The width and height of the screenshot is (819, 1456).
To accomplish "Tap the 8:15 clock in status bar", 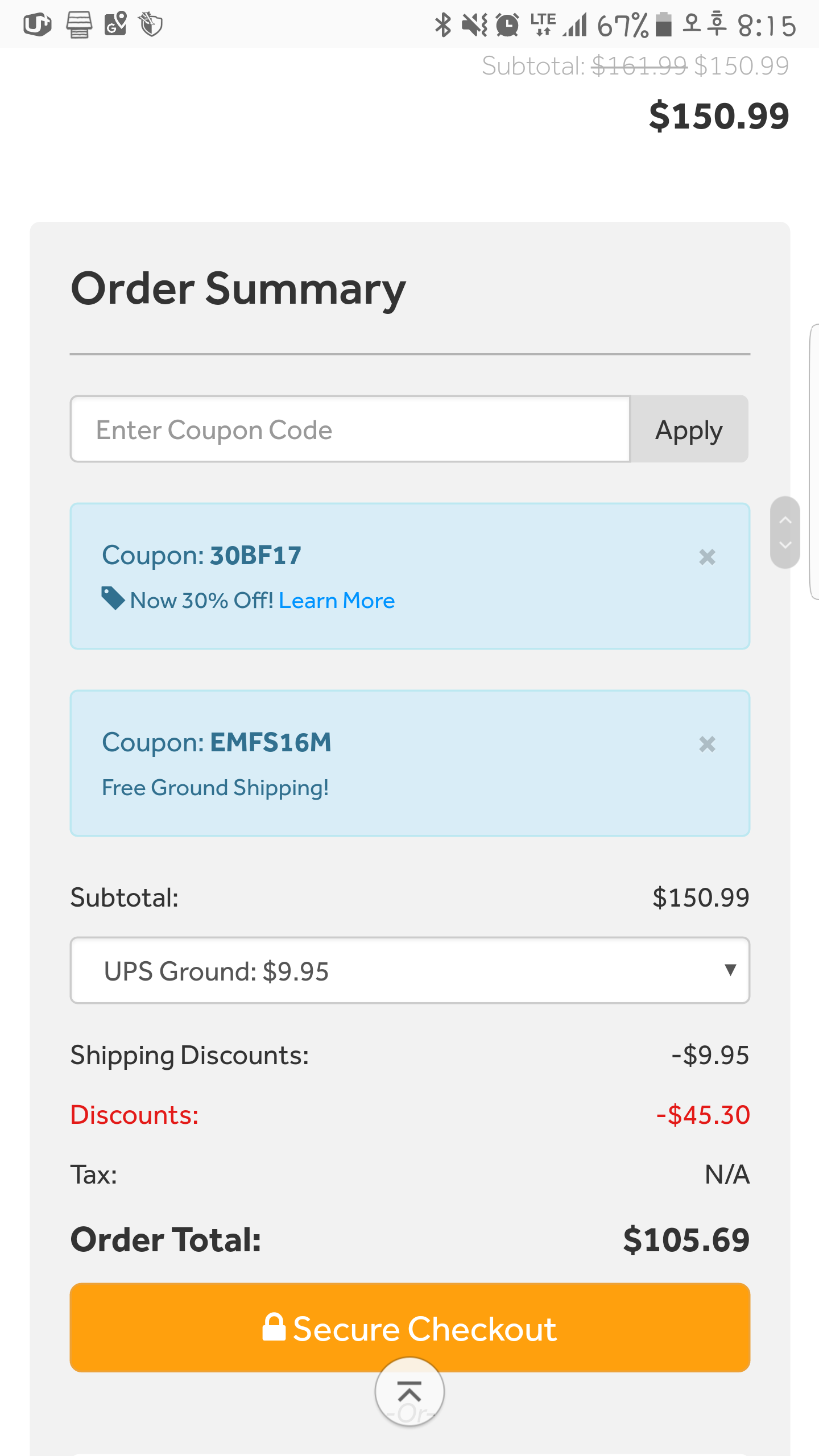I will [766, 26].
